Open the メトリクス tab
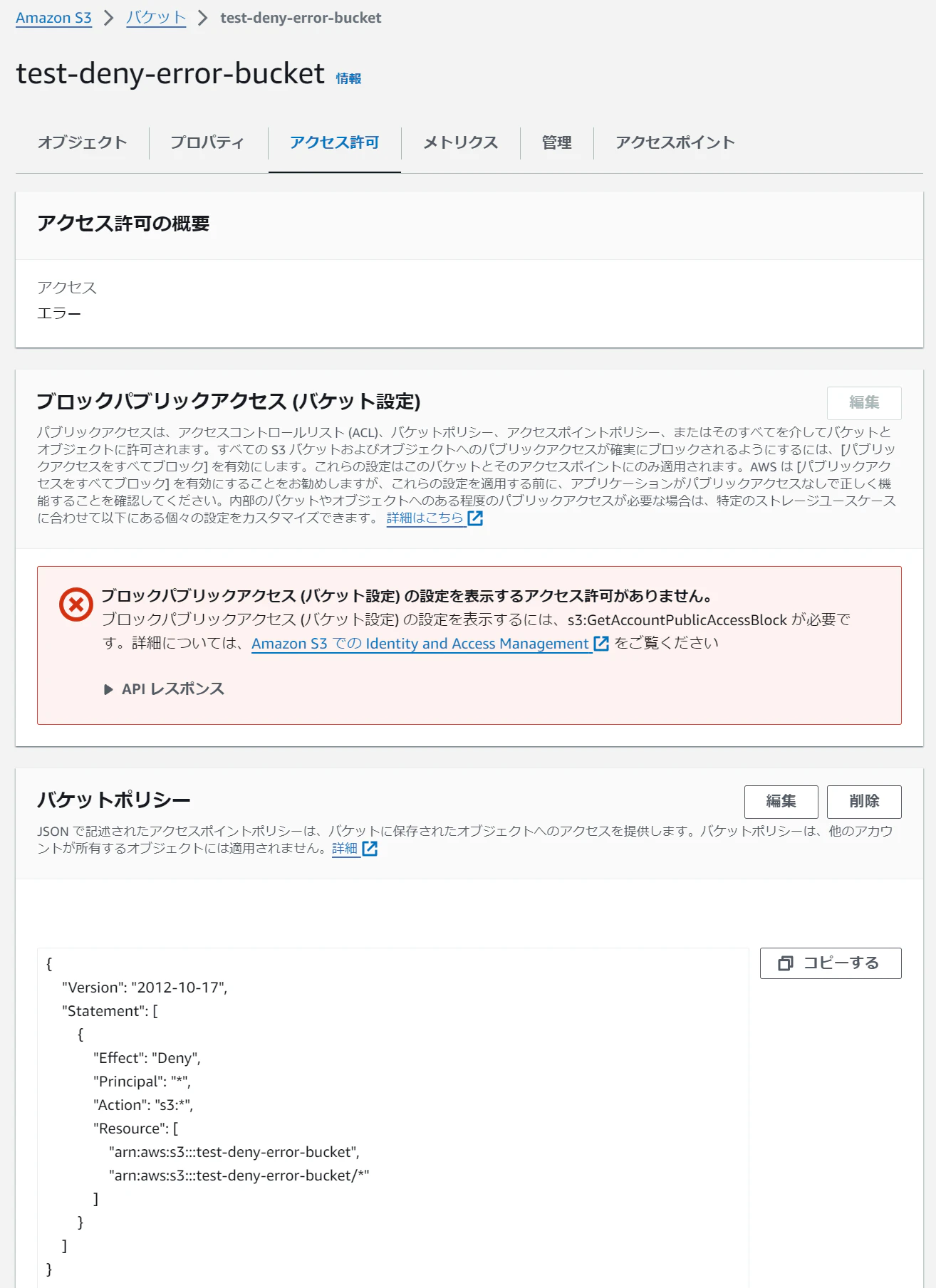This screenshot has height=1288, width=936. tap(460, 142)
